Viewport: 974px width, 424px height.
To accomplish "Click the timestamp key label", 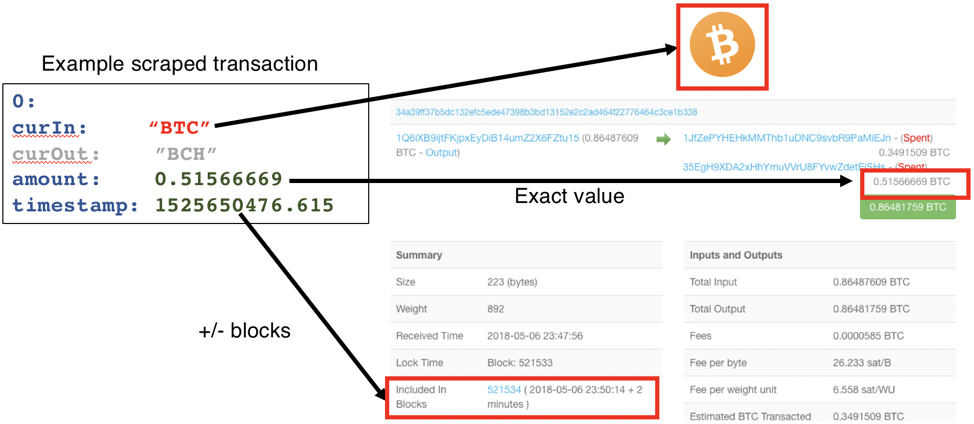I will tap(76, 205).
